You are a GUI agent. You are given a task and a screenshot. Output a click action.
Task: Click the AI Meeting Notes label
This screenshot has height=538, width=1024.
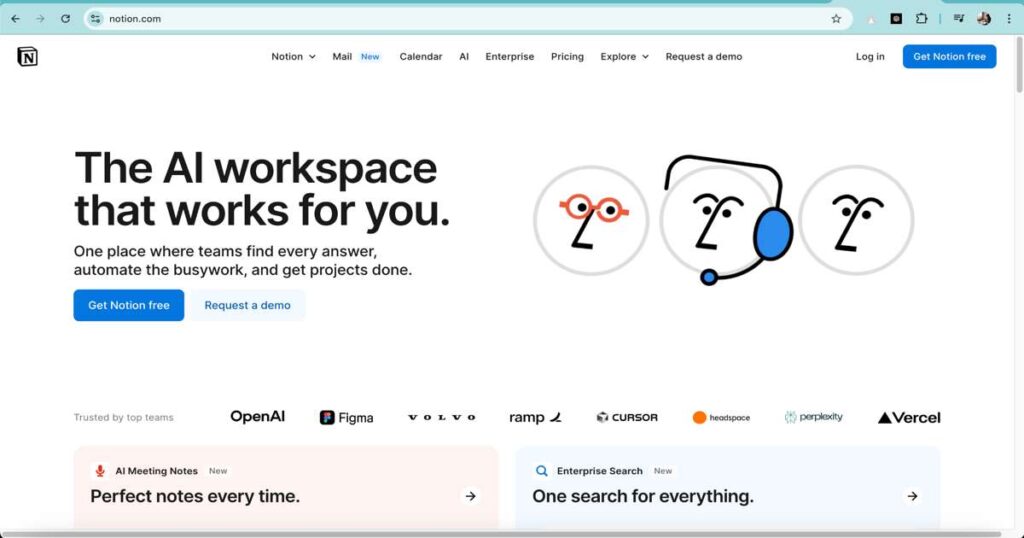[x=156, y=471]
